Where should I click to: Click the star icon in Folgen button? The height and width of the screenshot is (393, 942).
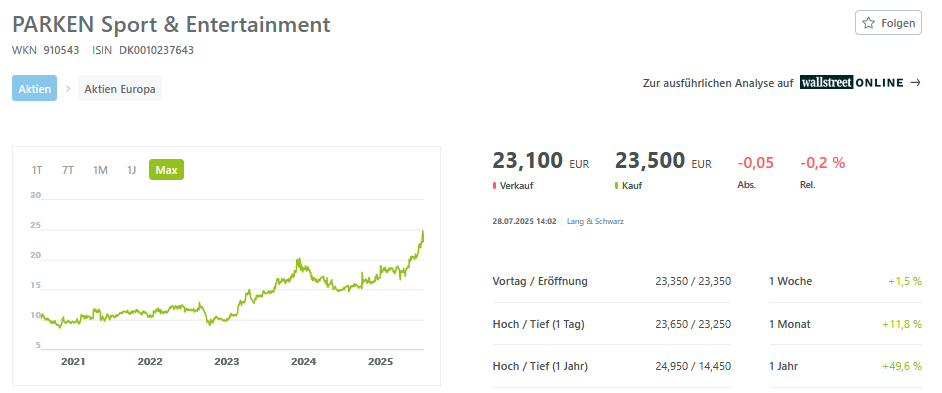(x=868, y=23)
